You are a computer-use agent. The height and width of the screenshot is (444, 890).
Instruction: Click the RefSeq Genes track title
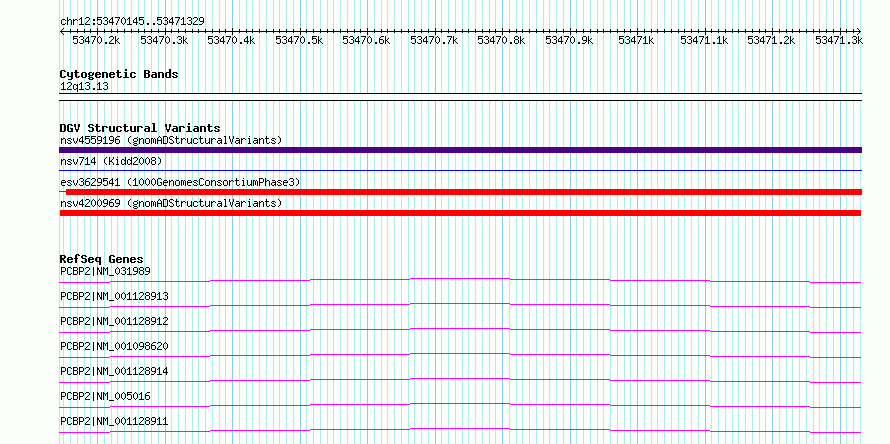(x=102, y=259)
